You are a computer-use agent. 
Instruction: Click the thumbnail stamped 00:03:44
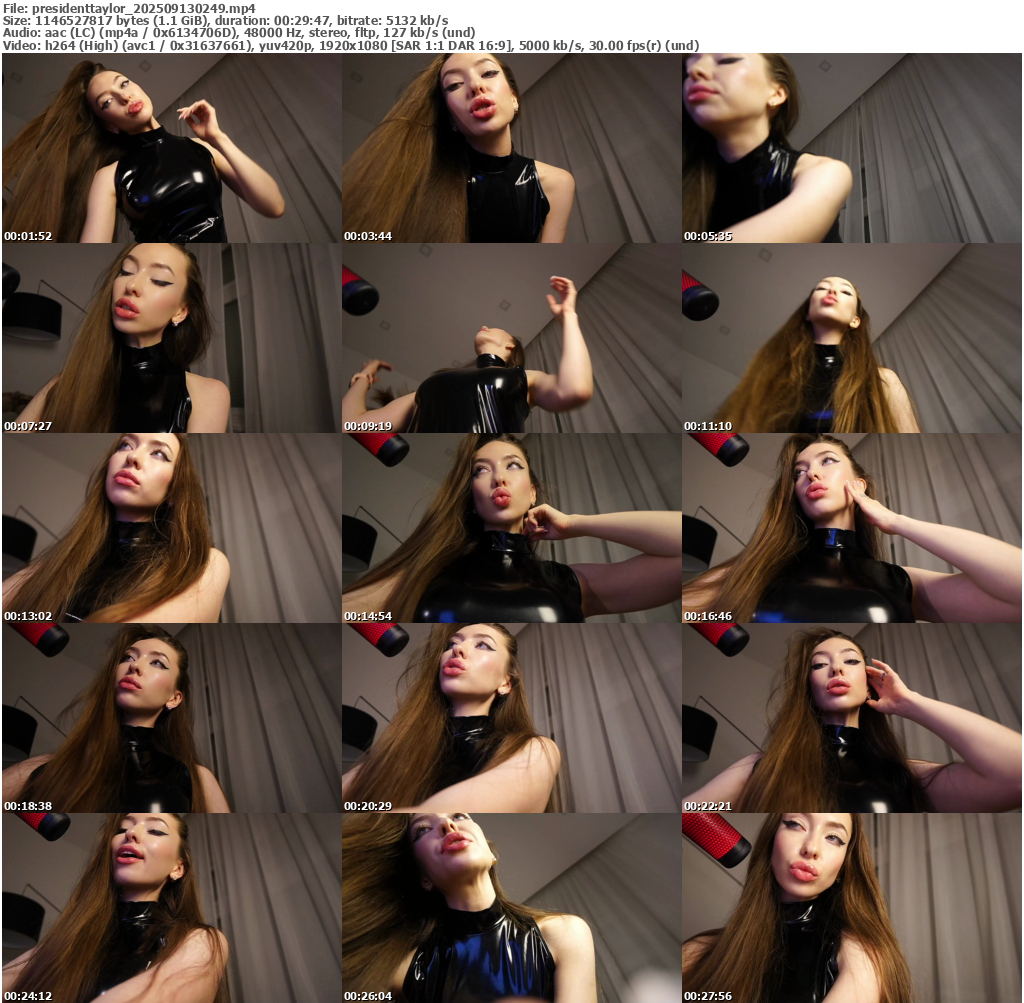pos(512,148)
